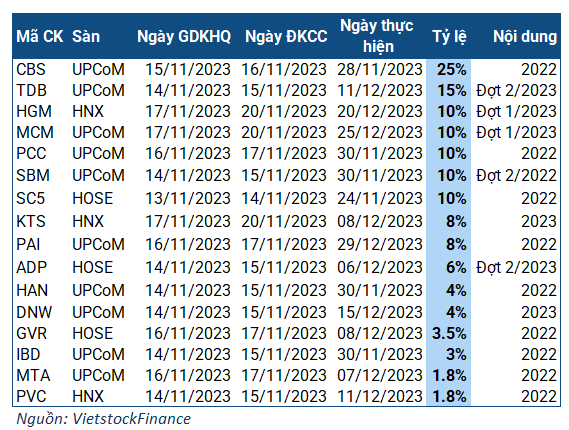569x430 pixels.
Task: Select the TDB stock code cell
Action: pos(32,90)
